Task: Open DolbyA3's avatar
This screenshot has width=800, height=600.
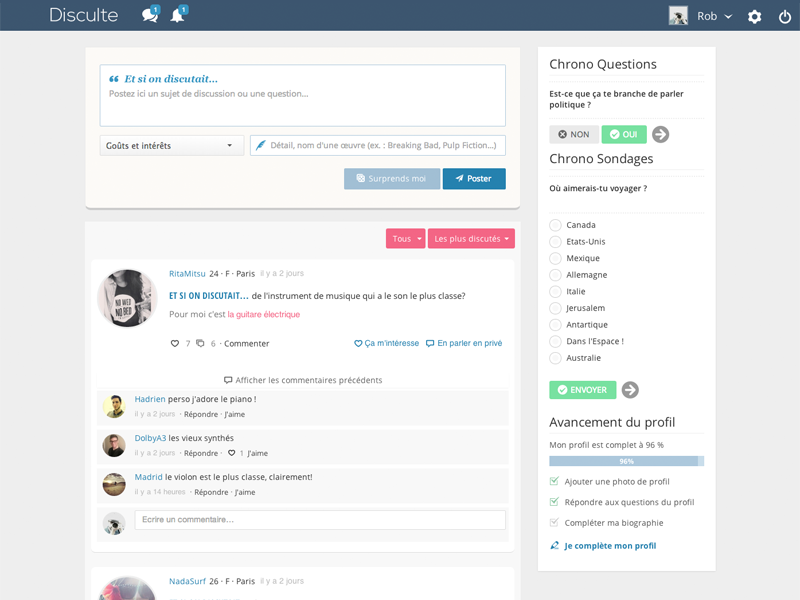Action: pyautogui.click(x=114, y=445)
